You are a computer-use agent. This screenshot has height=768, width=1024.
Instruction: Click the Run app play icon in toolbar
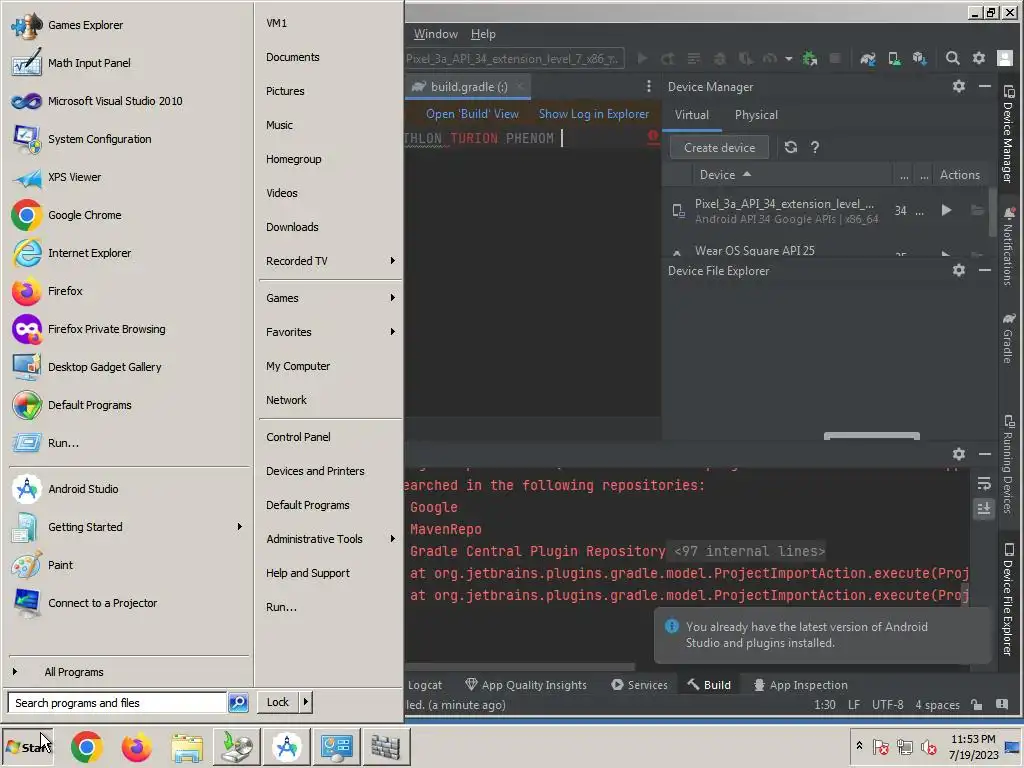click(x=643, y=59)
